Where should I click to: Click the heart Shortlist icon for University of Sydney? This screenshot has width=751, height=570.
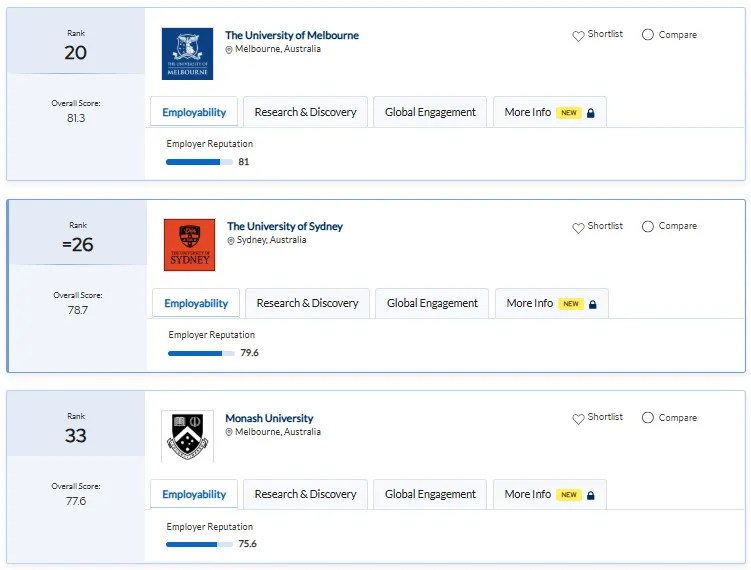coord(578,228)
